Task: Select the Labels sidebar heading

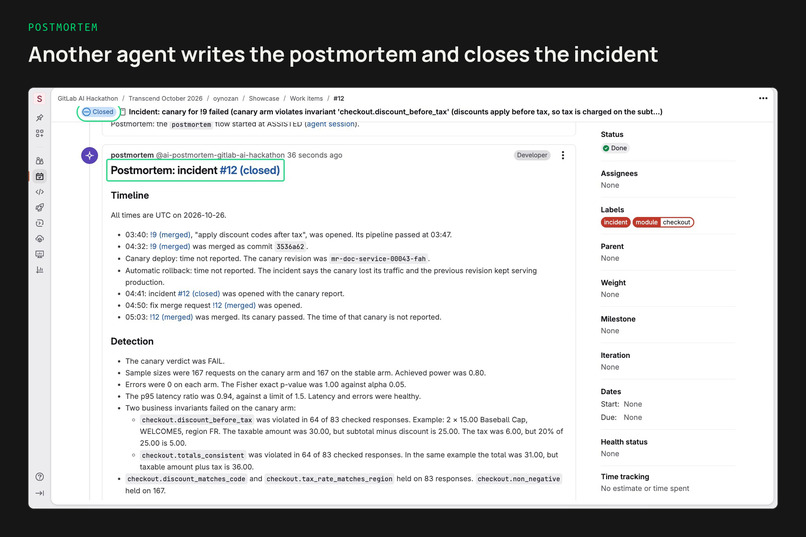Action: click(x=612, y=210)
